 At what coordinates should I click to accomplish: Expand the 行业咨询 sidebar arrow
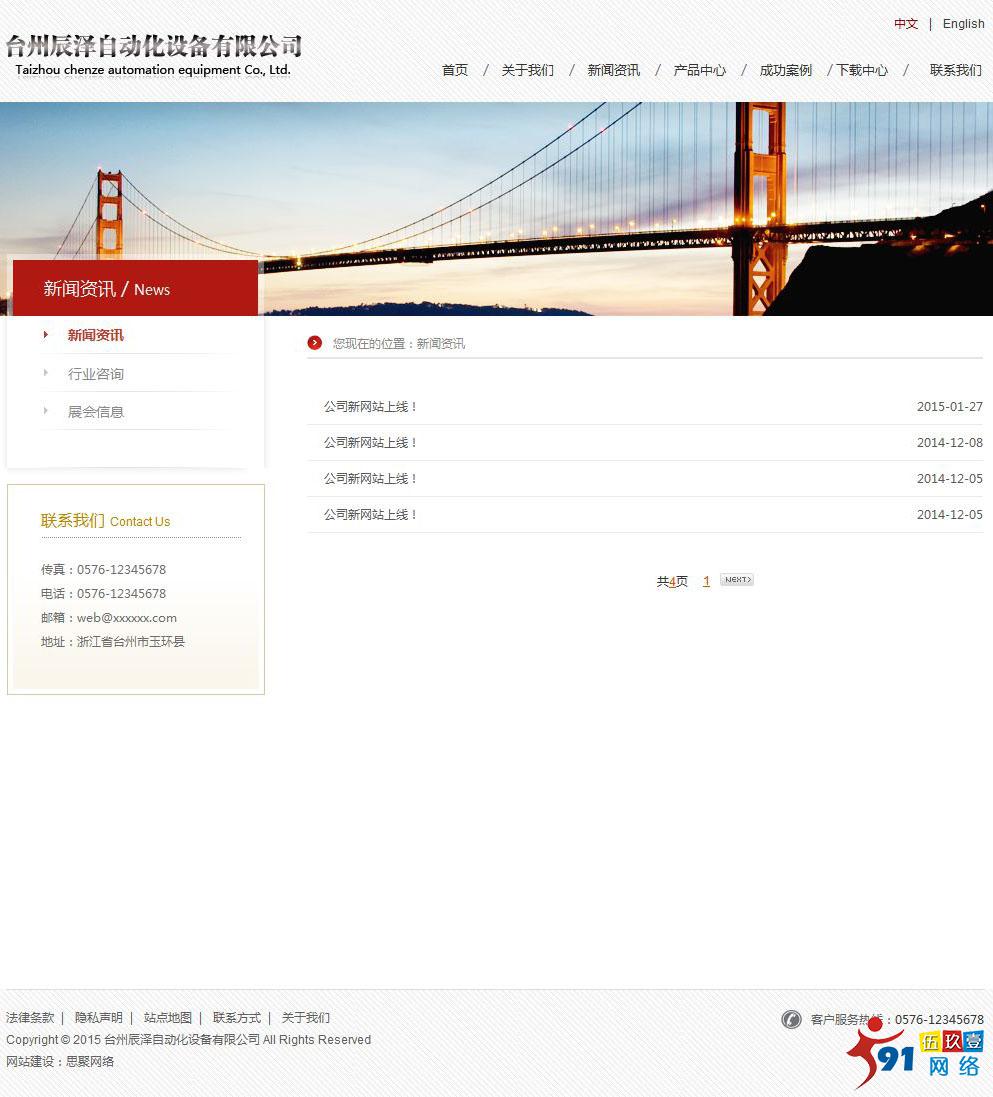[x=46, y=373]
